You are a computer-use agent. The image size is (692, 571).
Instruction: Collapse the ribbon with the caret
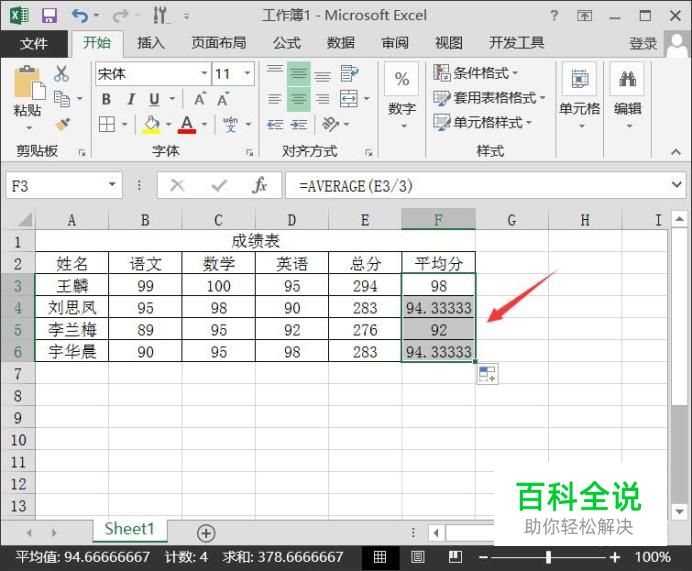coord(676,152)
